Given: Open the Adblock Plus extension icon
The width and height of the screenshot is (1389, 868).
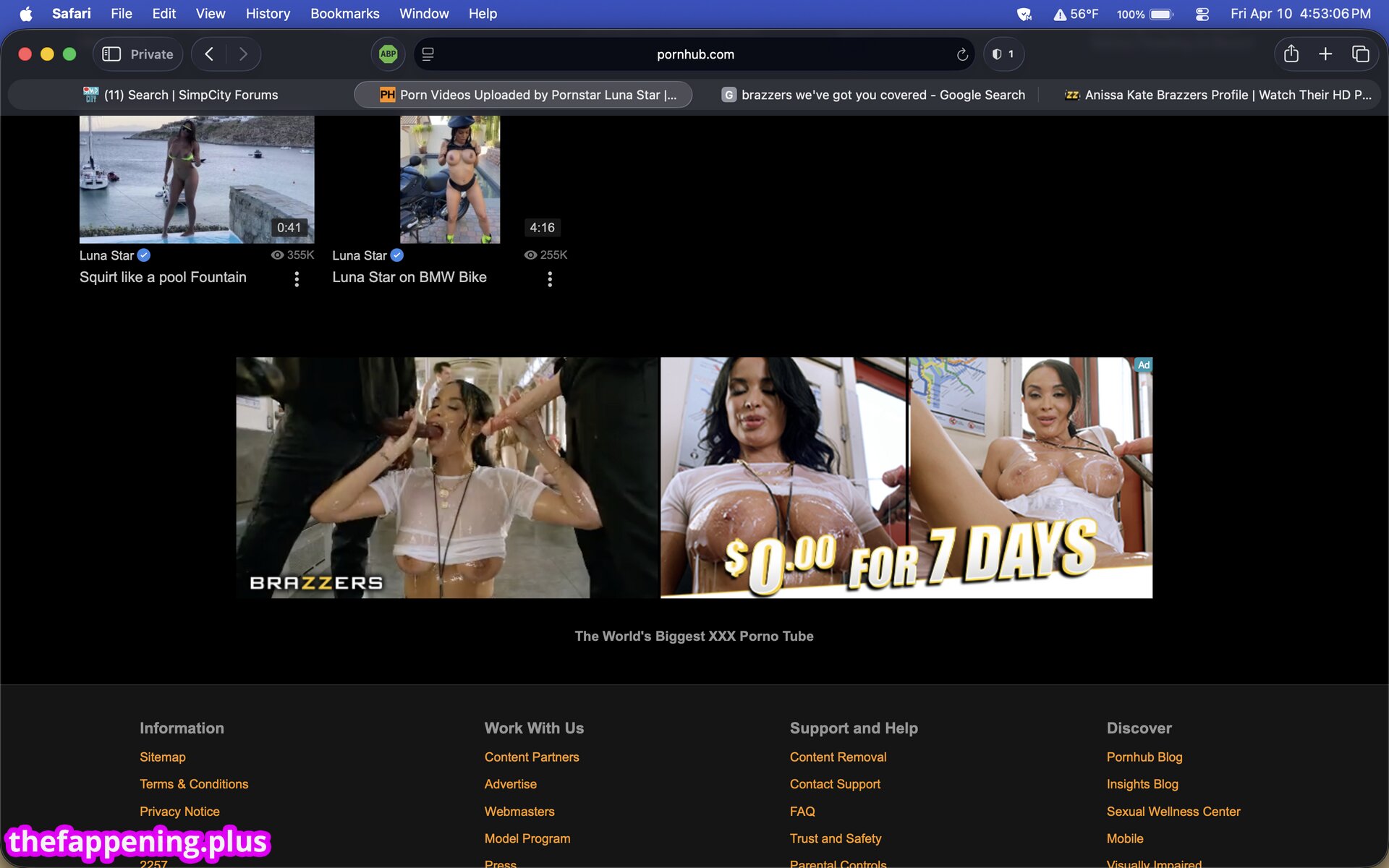Looking at the screenshot, I should tap(388, 54).
